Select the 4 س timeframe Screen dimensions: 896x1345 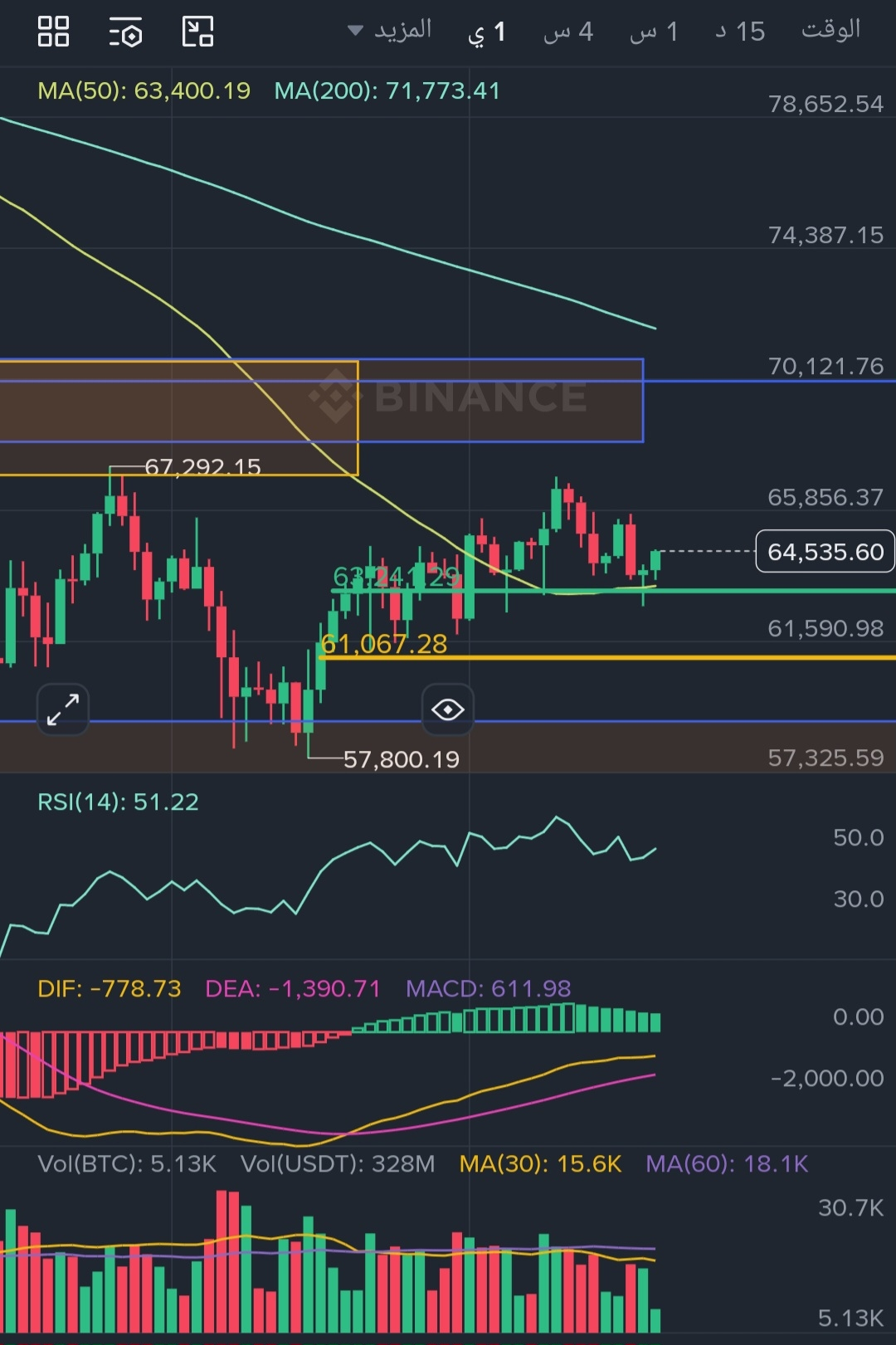568,32
